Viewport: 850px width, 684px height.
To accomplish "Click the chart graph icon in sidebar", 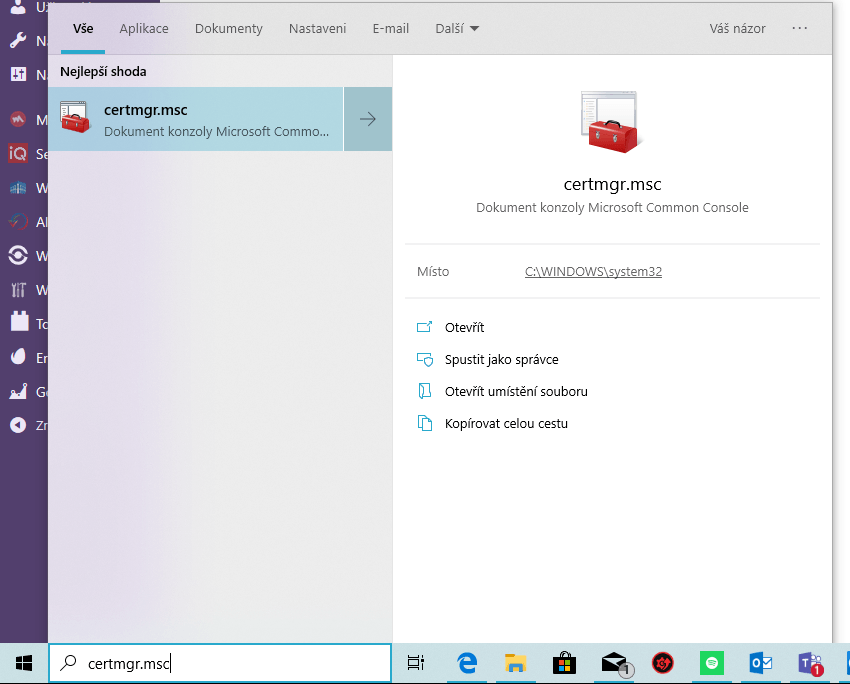I will (18, 391).
